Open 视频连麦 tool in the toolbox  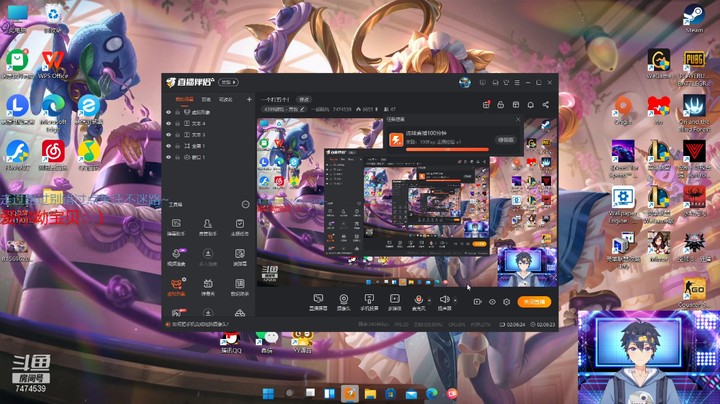click(x=176, y=257)
